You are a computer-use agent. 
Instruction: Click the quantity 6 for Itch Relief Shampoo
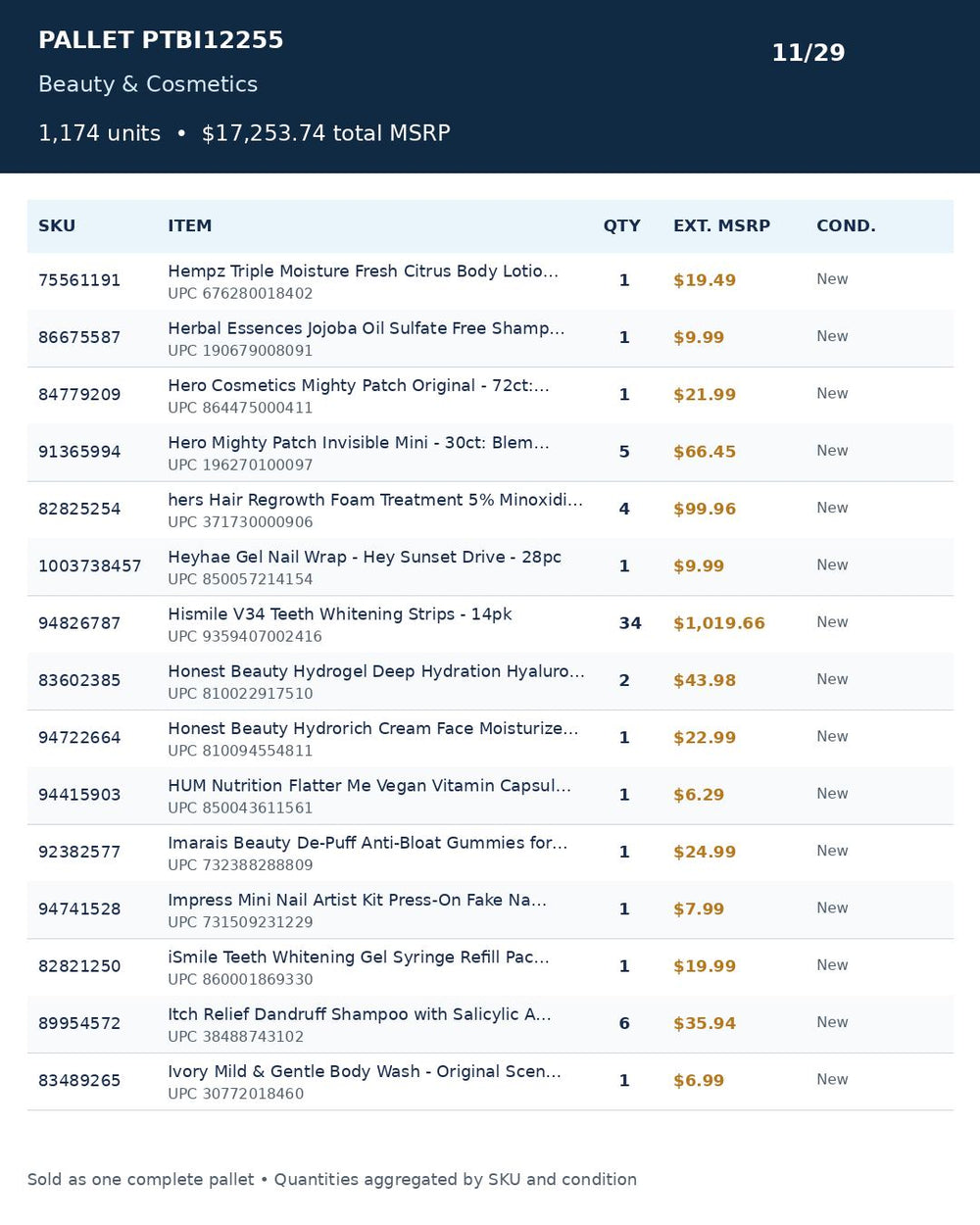(x=624, y=1024)
